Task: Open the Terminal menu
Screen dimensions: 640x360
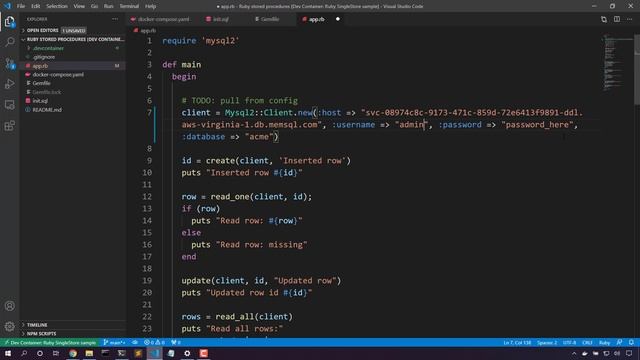Action: click(129, 6)
